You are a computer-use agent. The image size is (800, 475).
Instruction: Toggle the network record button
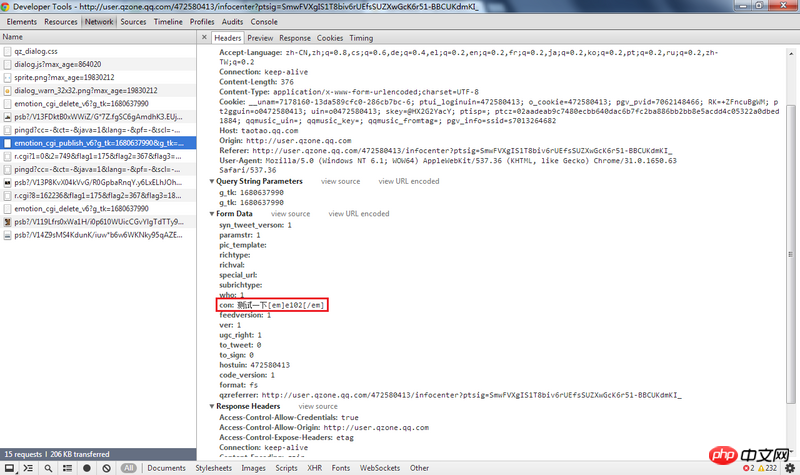(87, 468)
